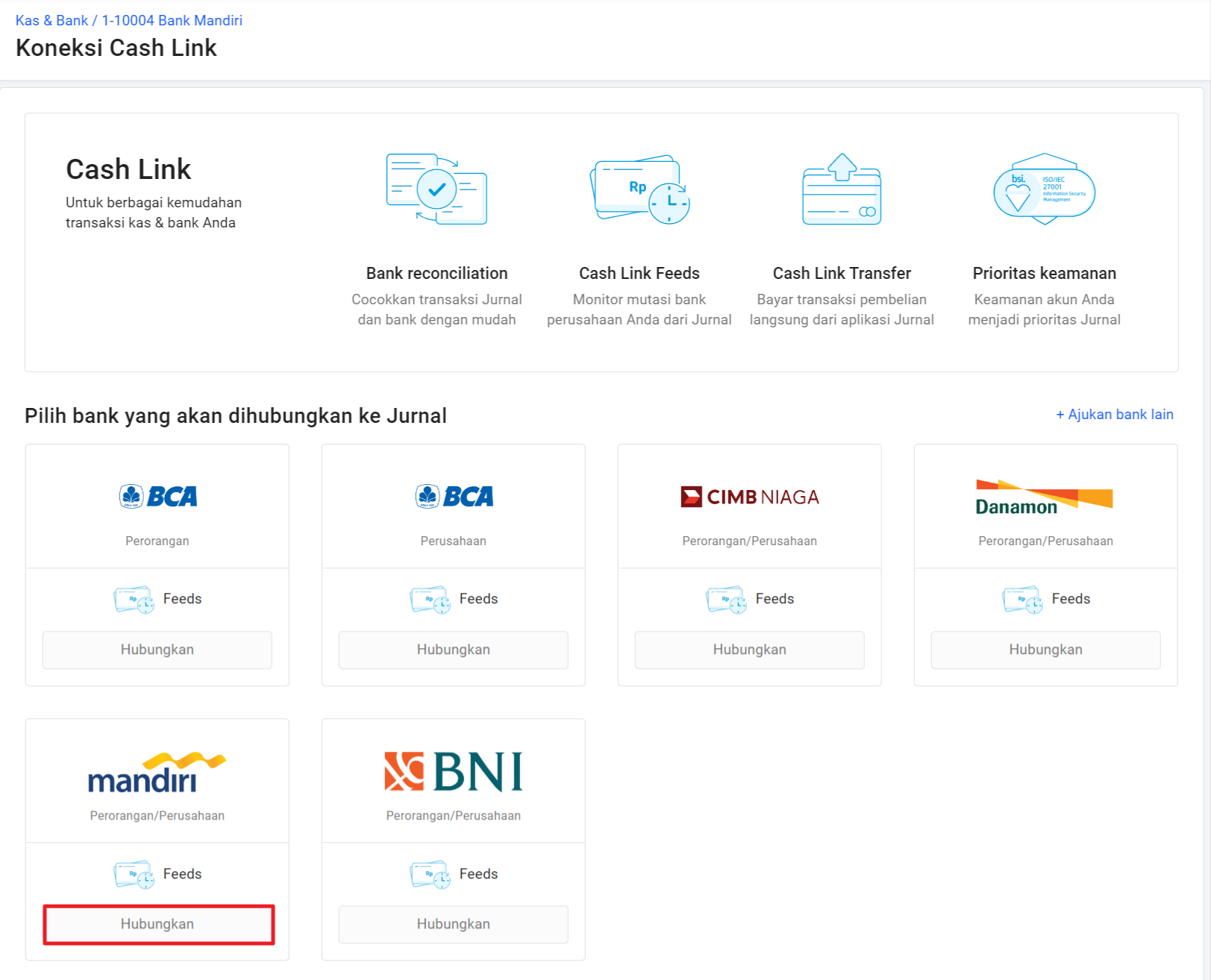
Task: Connect BNI with the Hubungkan button
Action: 454,924
